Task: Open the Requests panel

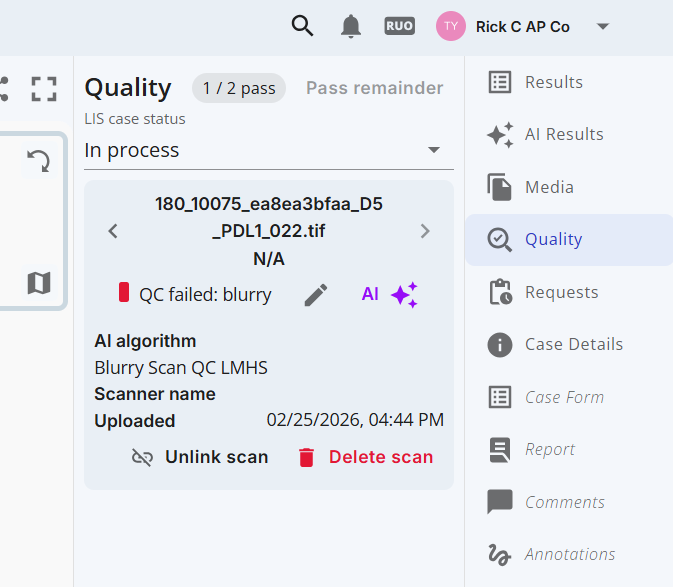Action: coord(561,292)
